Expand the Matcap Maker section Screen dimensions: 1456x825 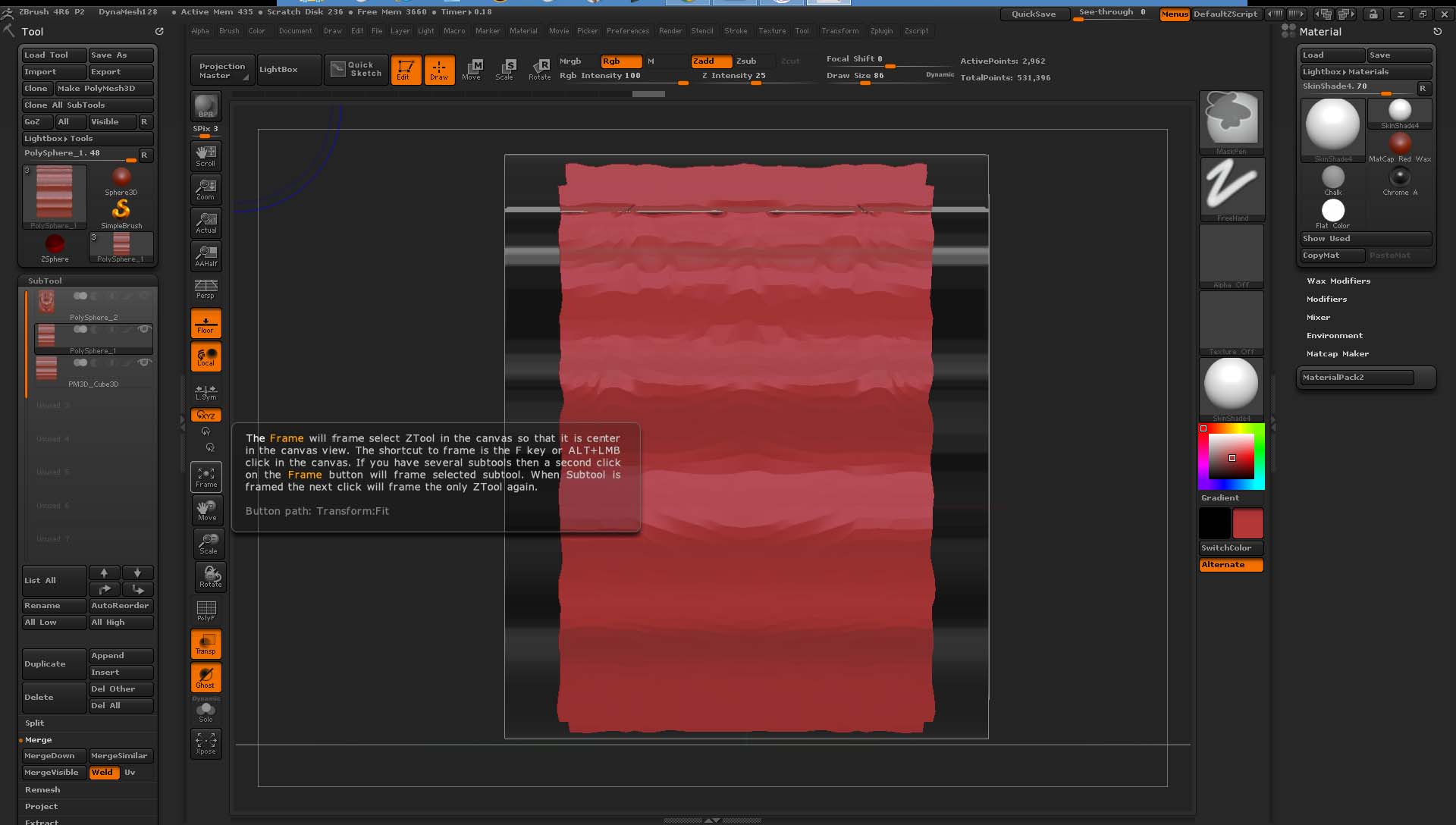point(1337,354)
